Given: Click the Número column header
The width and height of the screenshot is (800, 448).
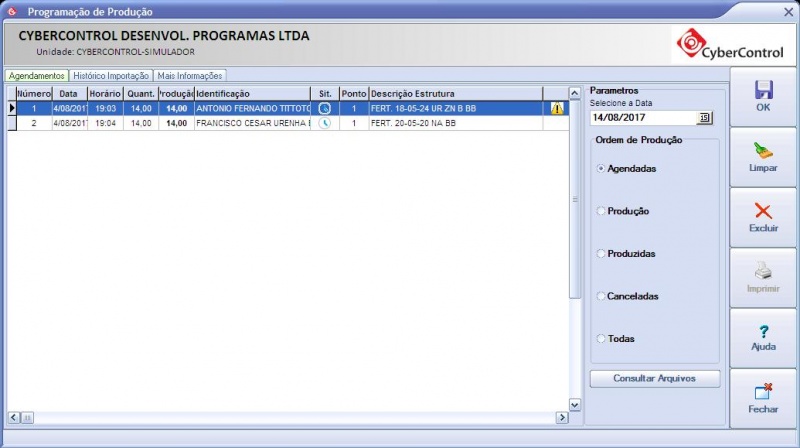Looking at the screenshot, I should click(x=34, y=94).
